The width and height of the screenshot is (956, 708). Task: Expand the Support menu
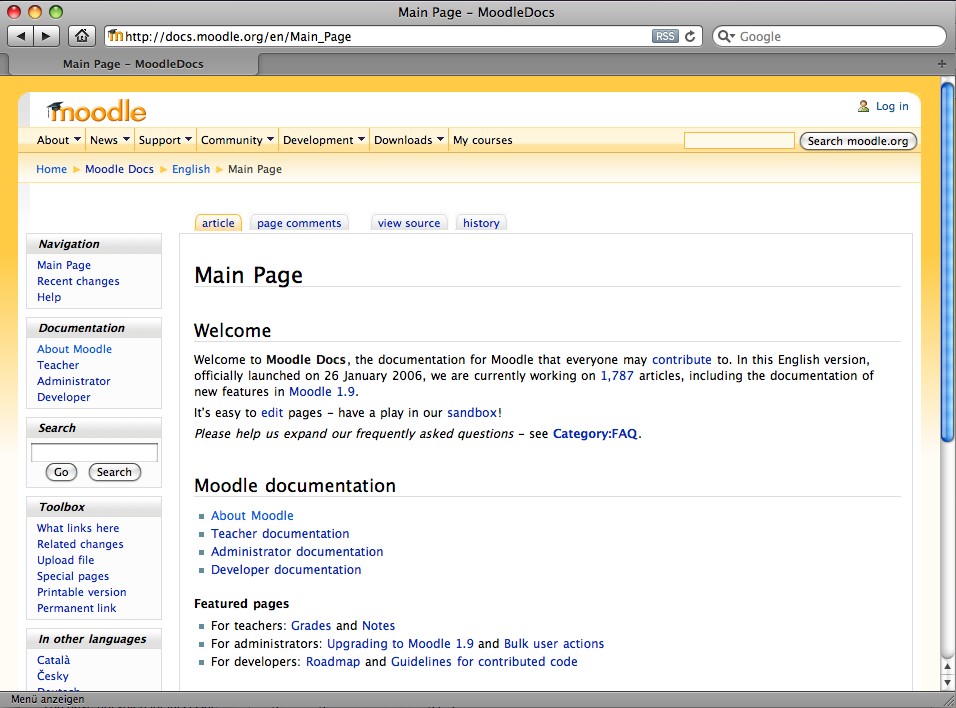[165, 140]
